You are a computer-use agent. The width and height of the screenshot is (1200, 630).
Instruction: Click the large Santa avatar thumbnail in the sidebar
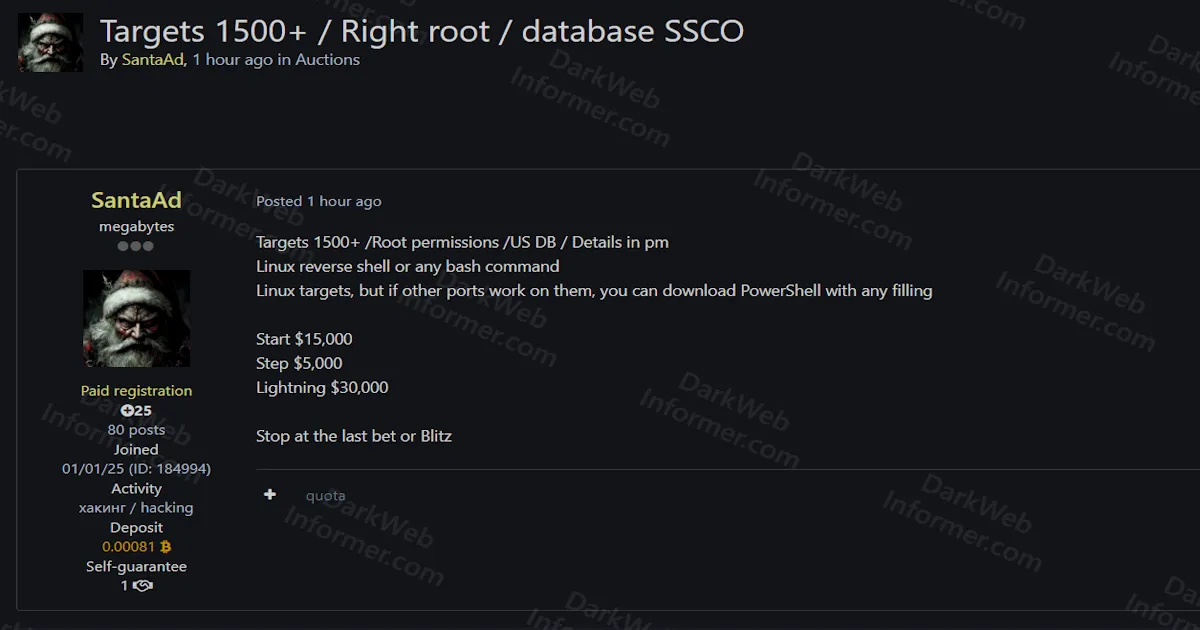pyautogui.click(x=136, y=317)
